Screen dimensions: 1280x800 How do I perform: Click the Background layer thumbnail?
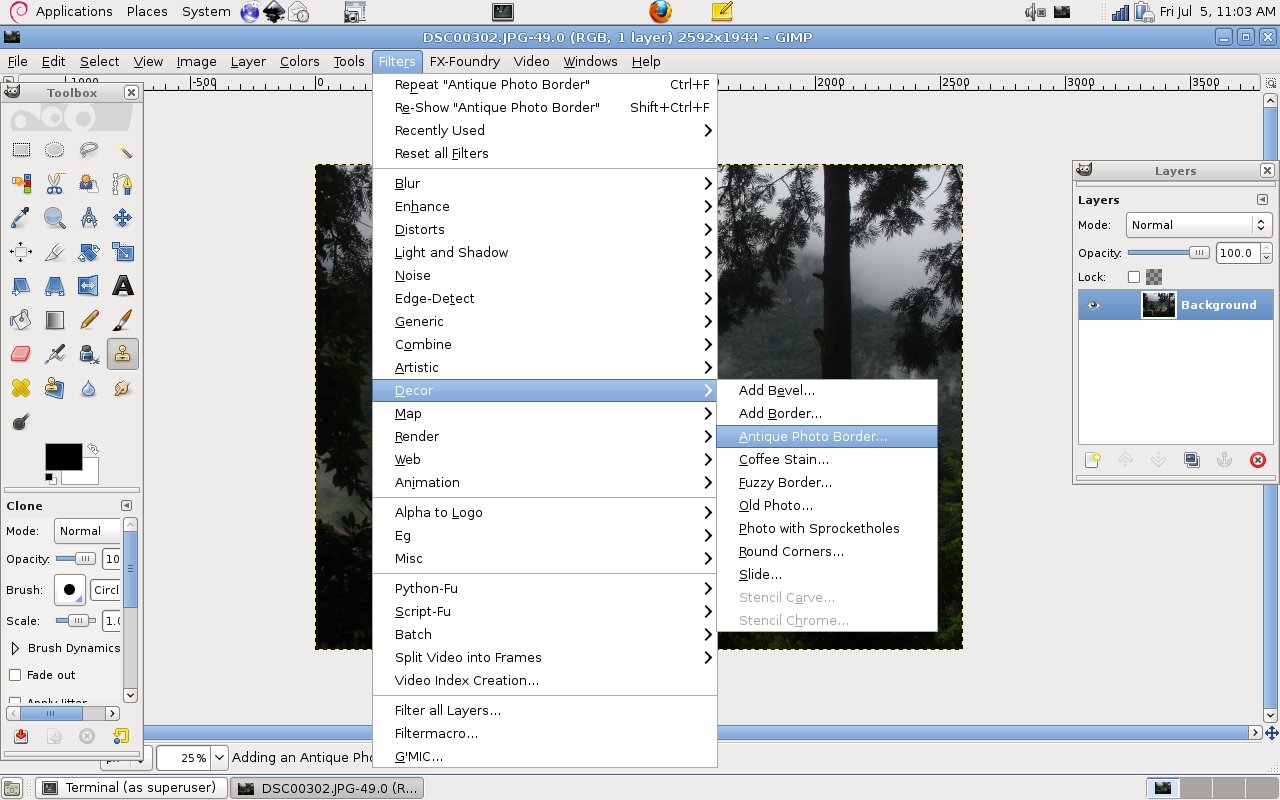(x=1158, y=305)
